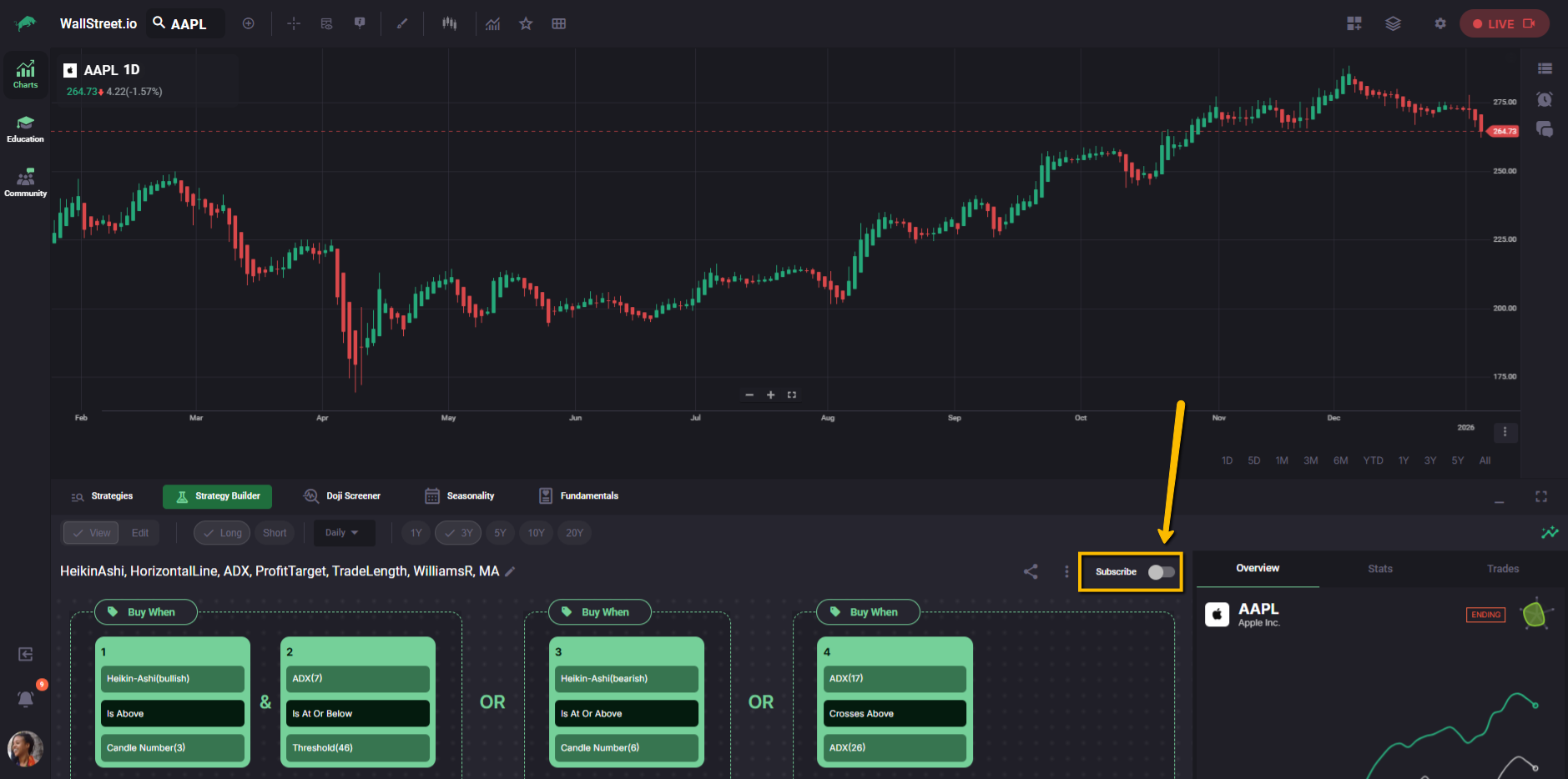Open the Doji Screener tab
The image size is (1568, 779).
[x=342, y=496]
